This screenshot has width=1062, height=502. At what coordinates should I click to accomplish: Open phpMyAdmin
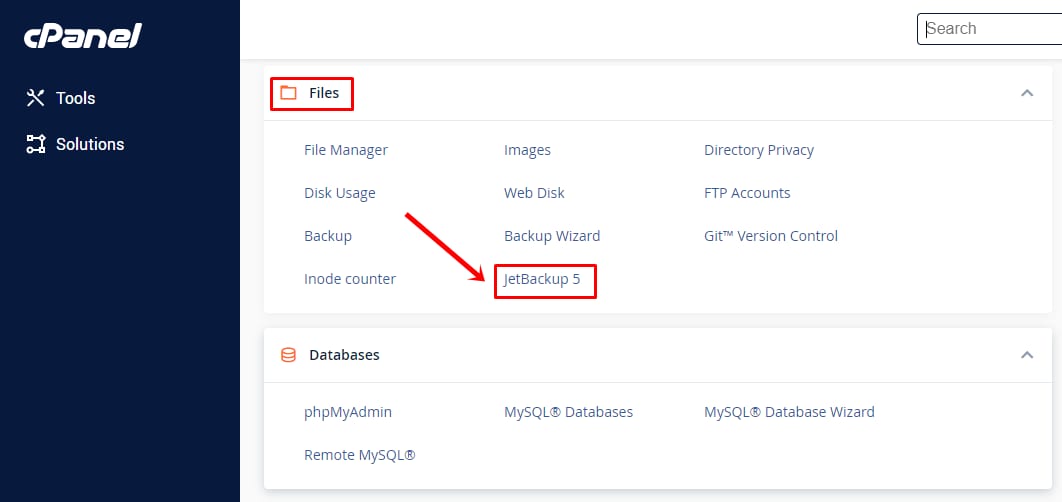tap(347, 412)
